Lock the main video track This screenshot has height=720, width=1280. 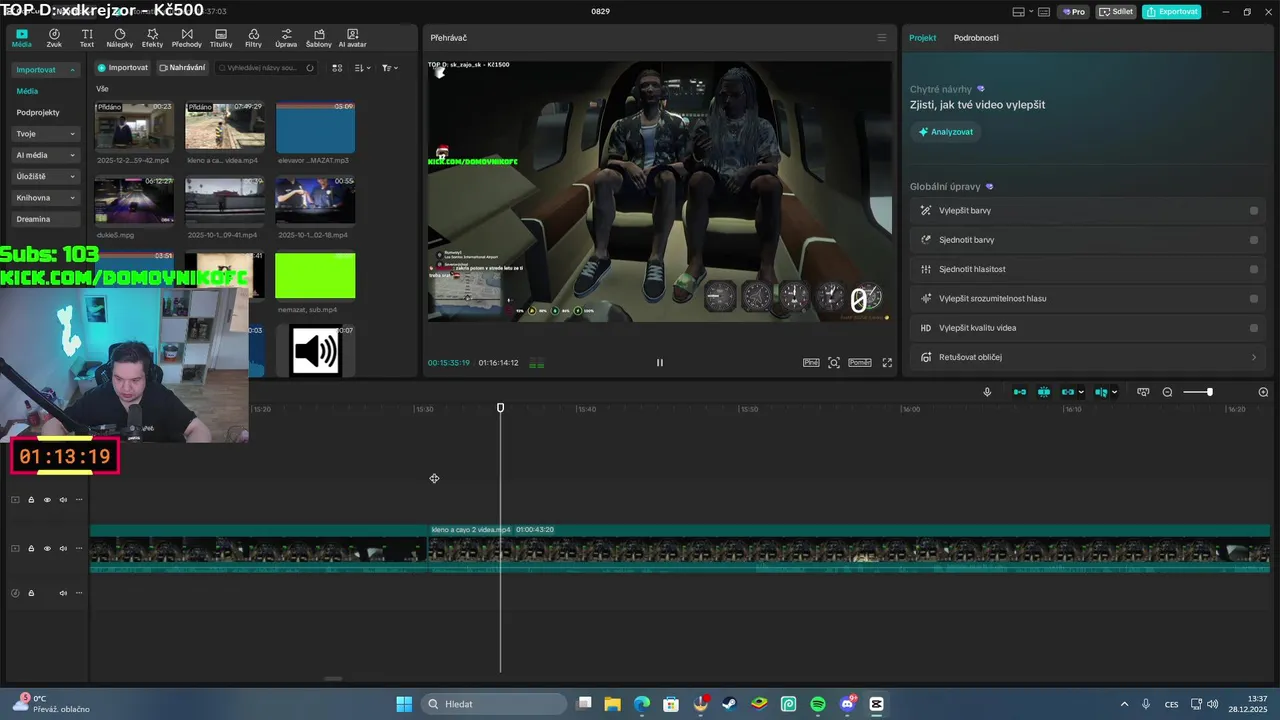point(31,548)
